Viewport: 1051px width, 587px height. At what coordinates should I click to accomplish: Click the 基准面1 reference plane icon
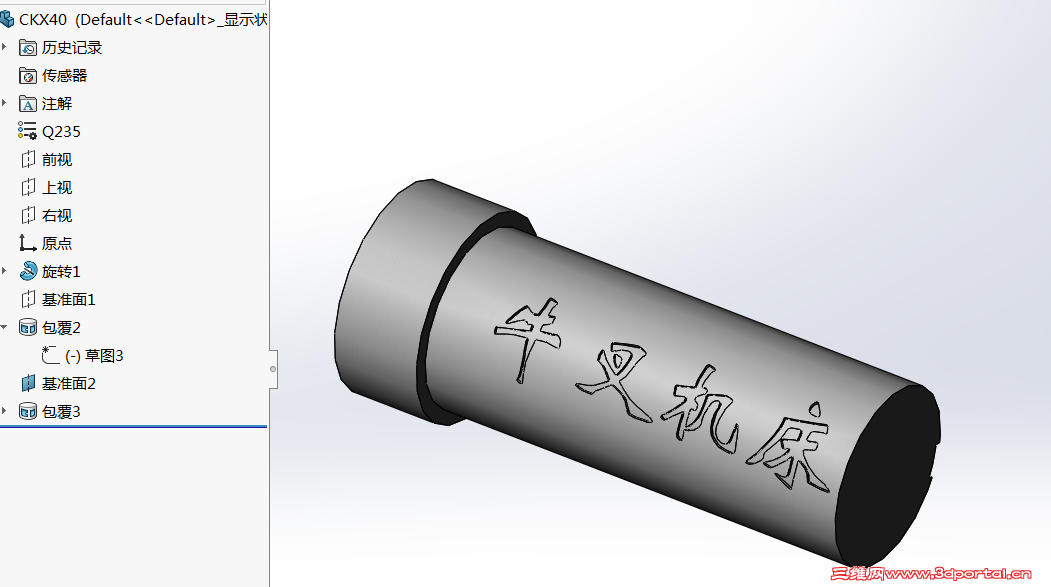27,300
